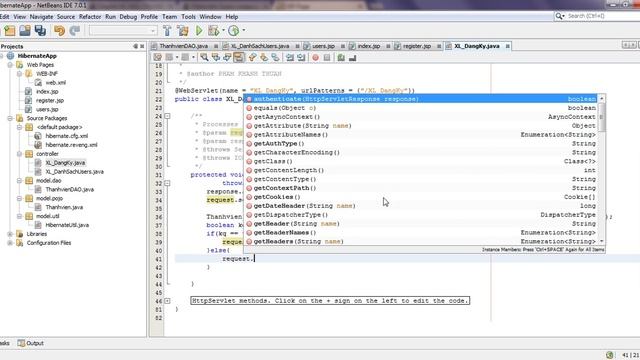640x360 pixels.
Task: Open the Tools menu
Action: [188, 17]
